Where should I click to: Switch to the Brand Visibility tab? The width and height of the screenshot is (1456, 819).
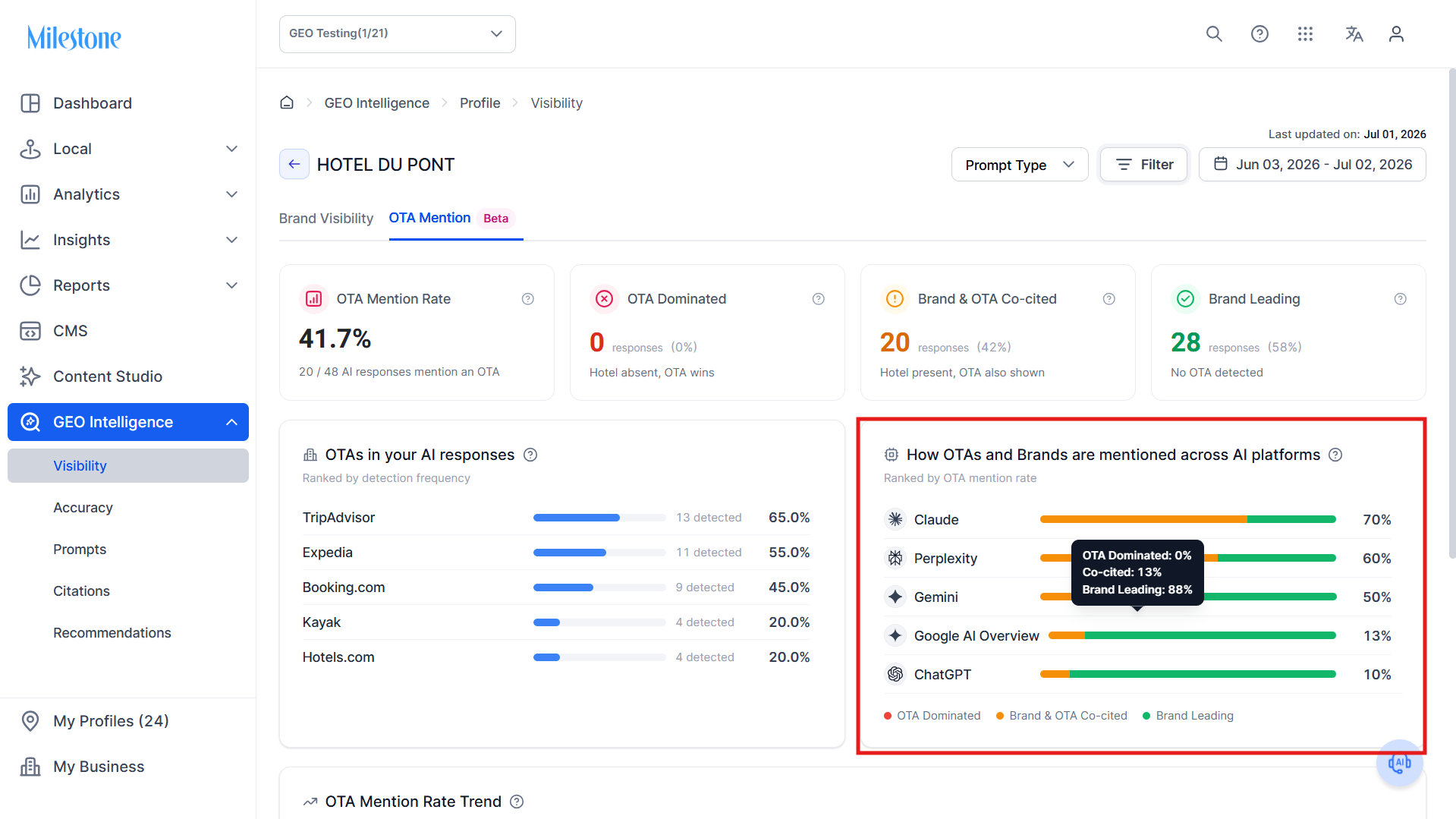(326, 219)
